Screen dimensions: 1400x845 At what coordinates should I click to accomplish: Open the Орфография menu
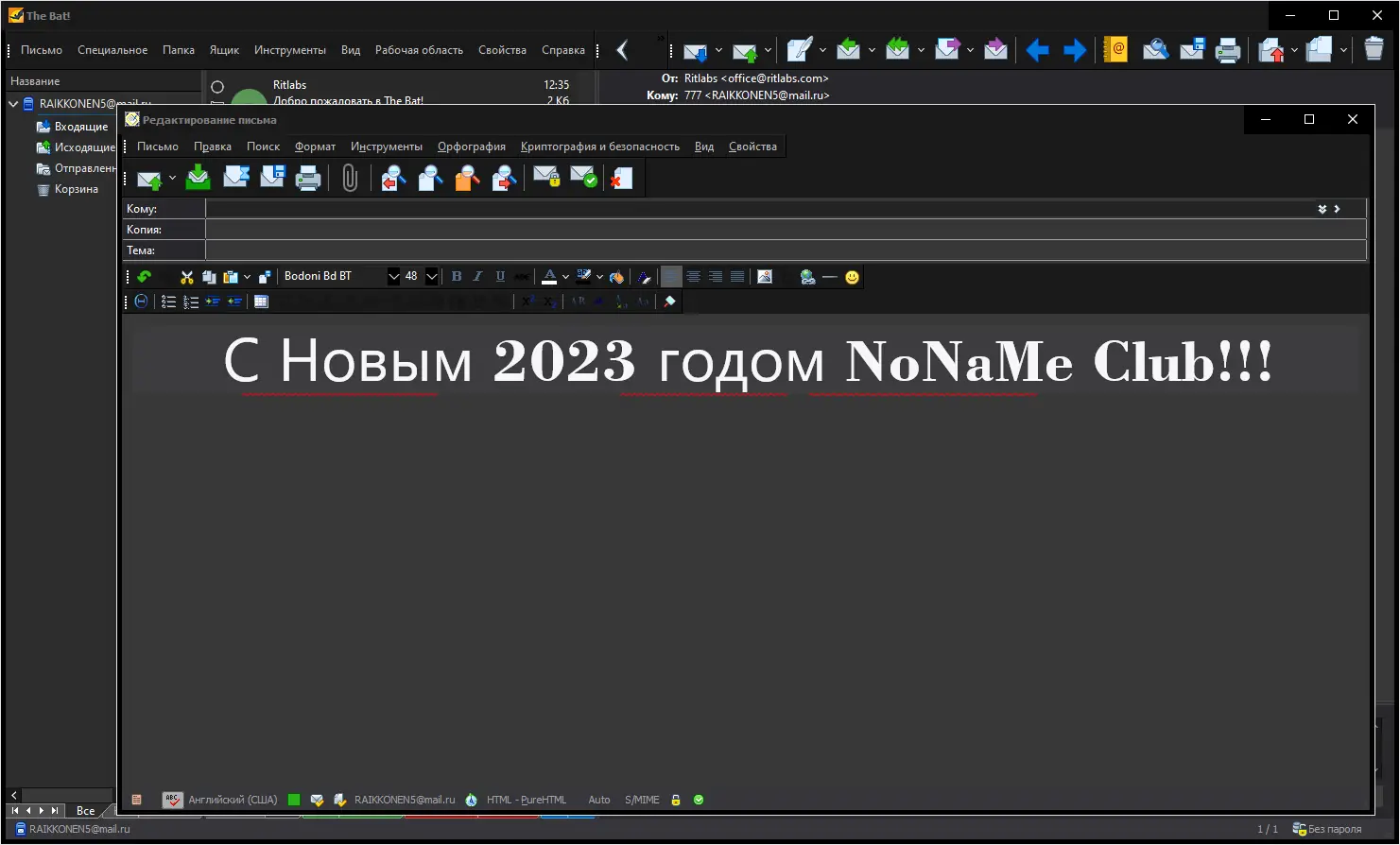point(472,146)
